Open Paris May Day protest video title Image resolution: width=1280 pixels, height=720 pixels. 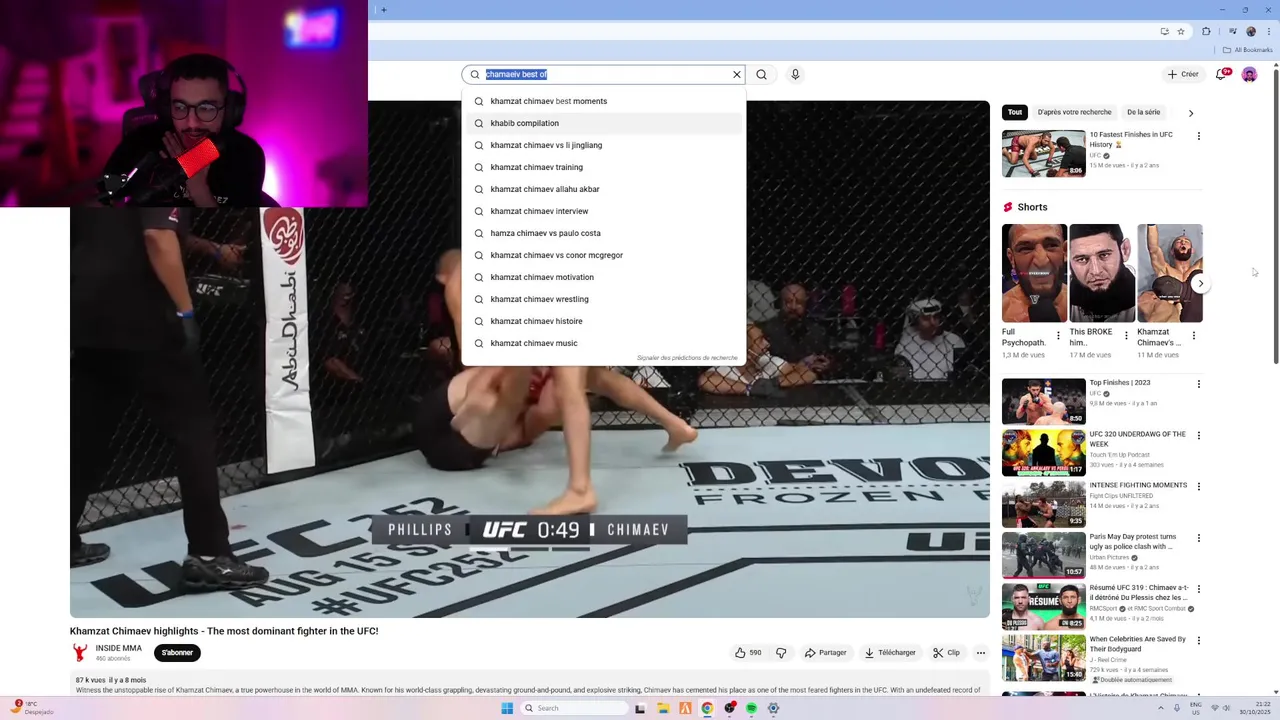[1133, 542]
